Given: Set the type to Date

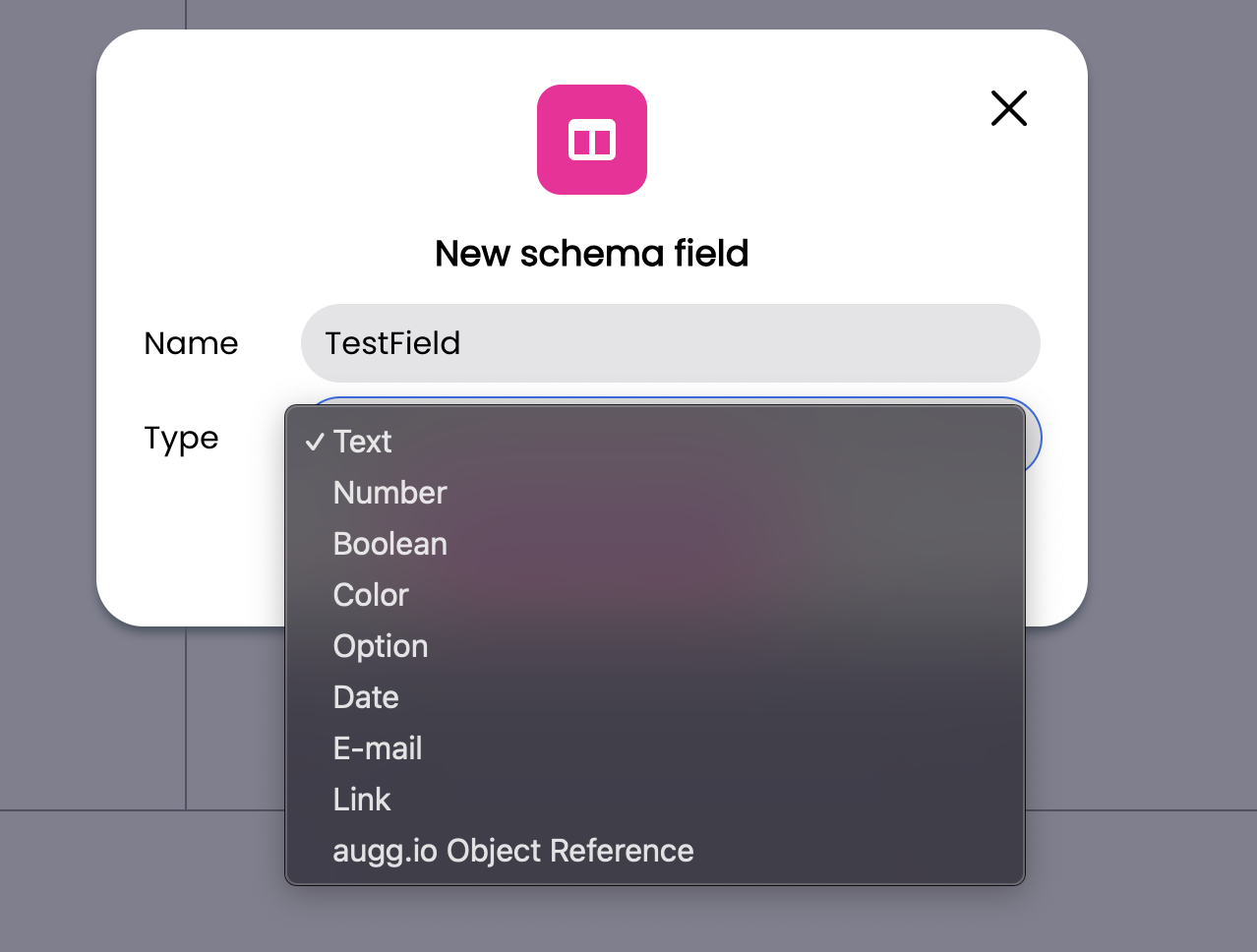Looking at the screenshot, I should click(x=366, y=697).
